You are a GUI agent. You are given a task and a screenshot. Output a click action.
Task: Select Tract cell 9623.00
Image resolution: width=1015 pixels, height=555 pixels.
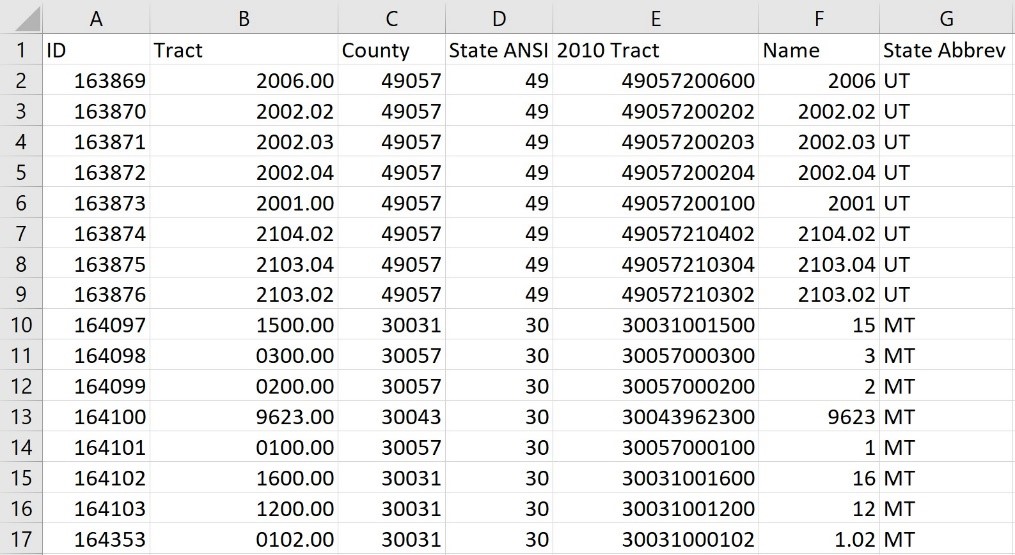tap(243, 417)
